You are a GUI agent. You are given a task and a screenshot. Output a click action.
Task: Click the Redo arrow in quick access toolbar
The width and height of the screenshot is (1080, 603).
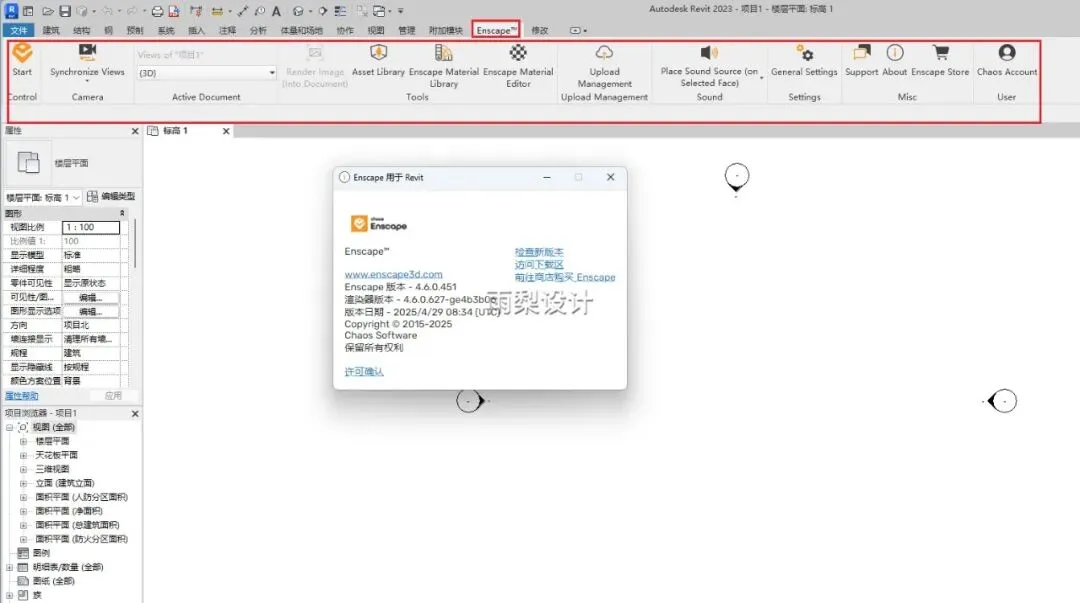[x=132, y=11]
